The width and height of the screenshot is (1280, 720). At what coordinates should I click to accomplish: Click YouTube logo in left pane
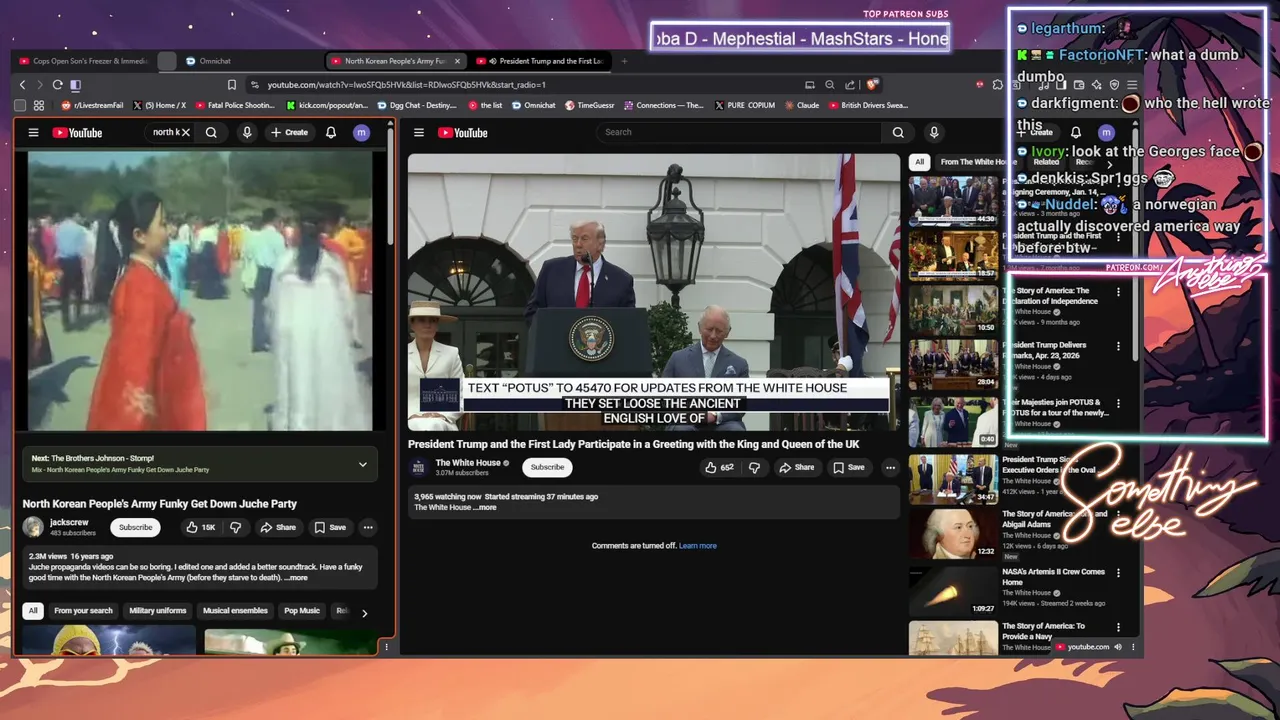77,132
